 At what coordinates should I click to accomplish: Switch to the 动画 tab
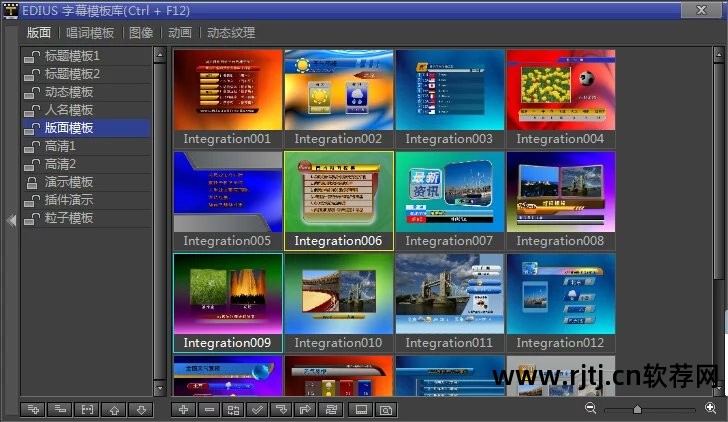180,32
